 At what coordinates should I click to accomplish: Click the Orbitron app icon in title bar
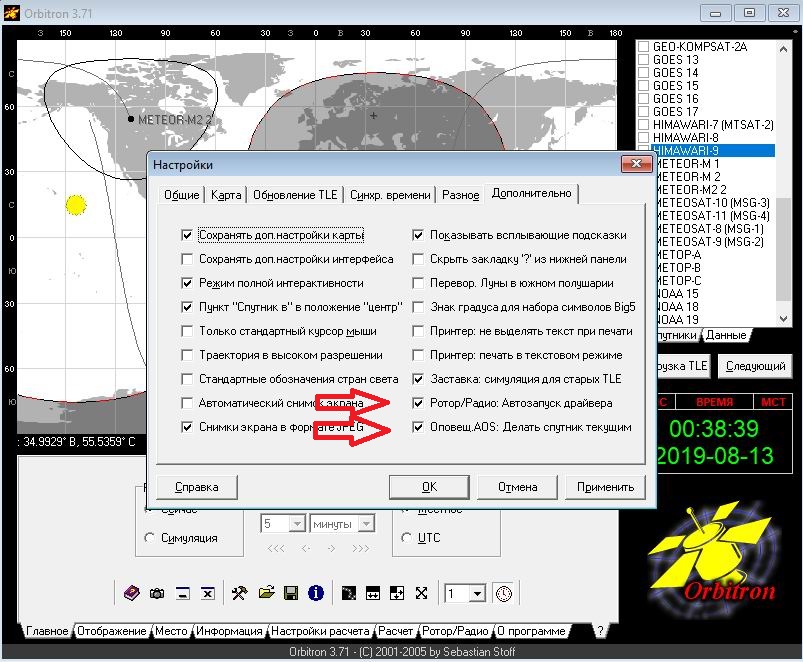tap(11, 13)
